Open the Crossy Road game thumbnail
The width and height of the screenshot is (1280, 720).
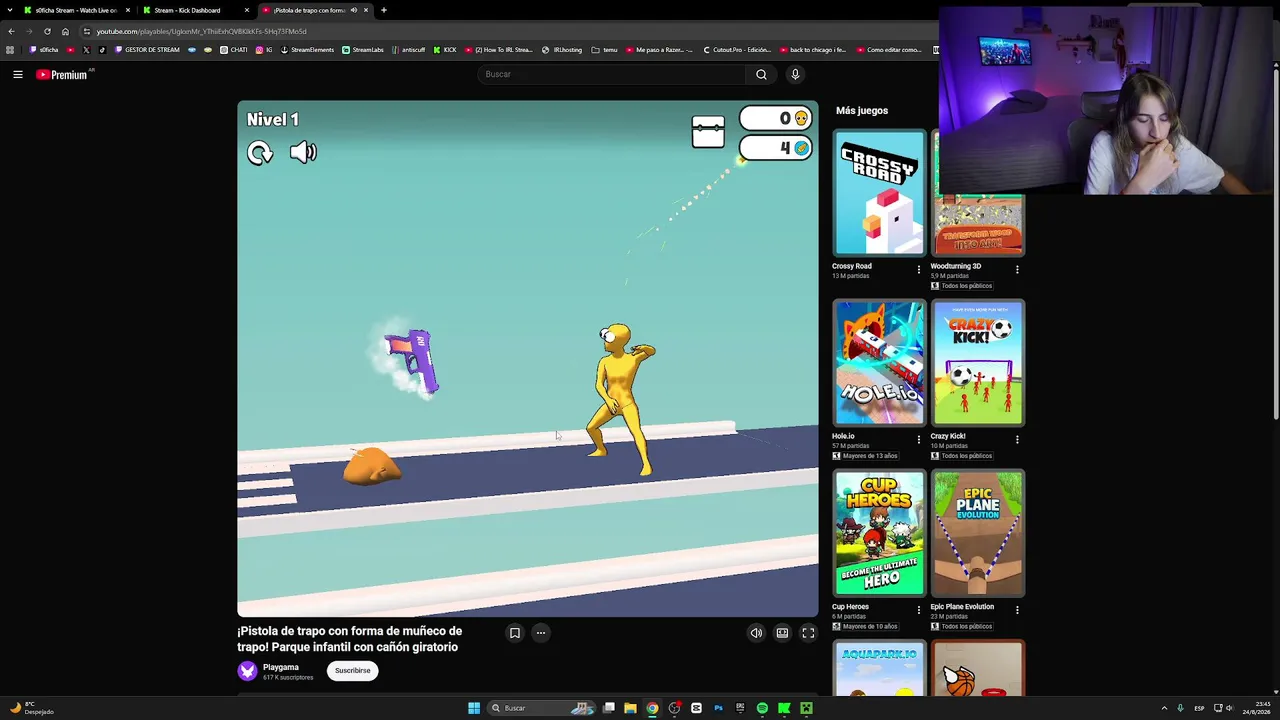pos(880,193)
